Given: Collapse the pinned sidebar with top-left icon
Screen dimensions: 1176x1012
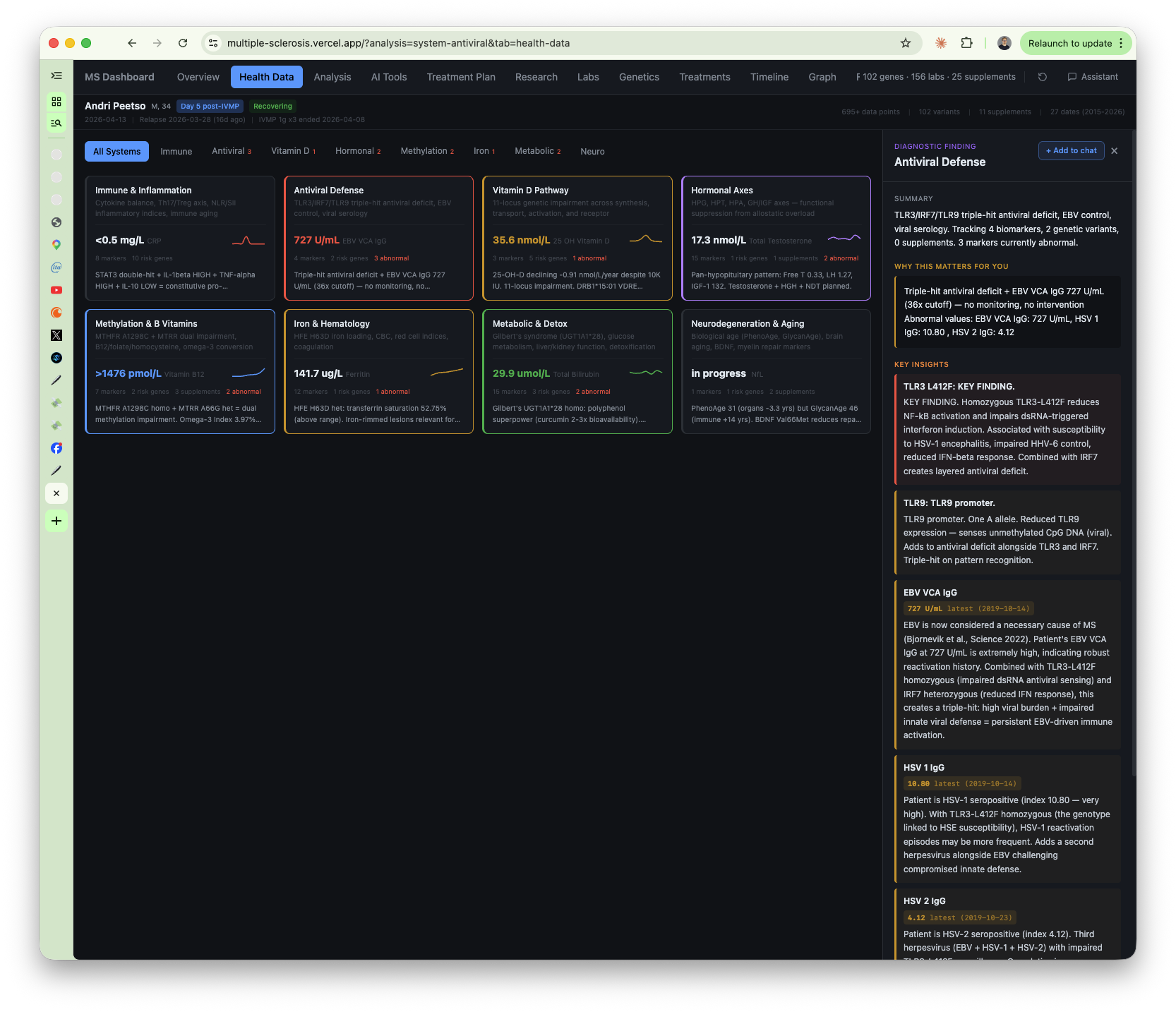Looking at the screenshot, I should point(56,76).
